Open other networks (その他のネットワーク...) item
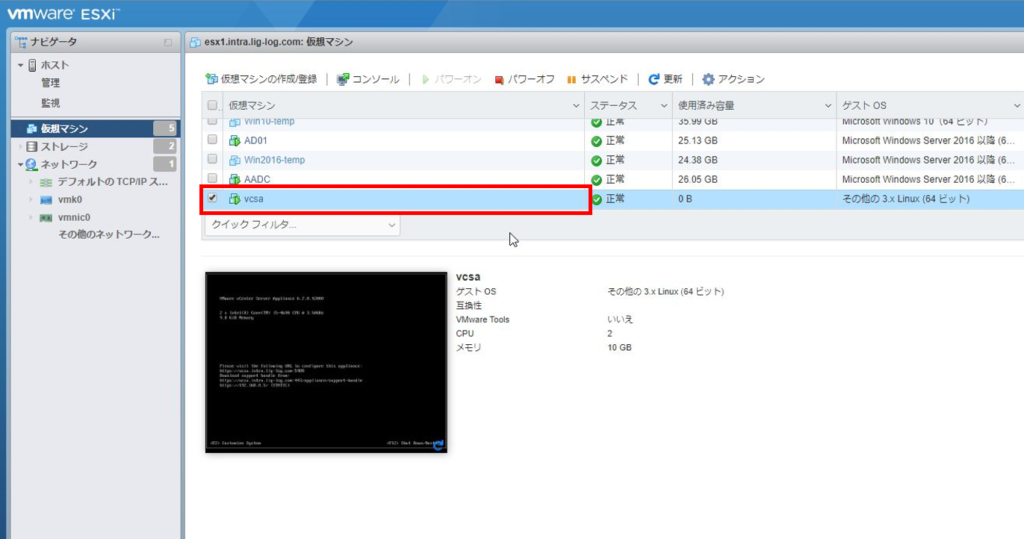 coord(108,235)
